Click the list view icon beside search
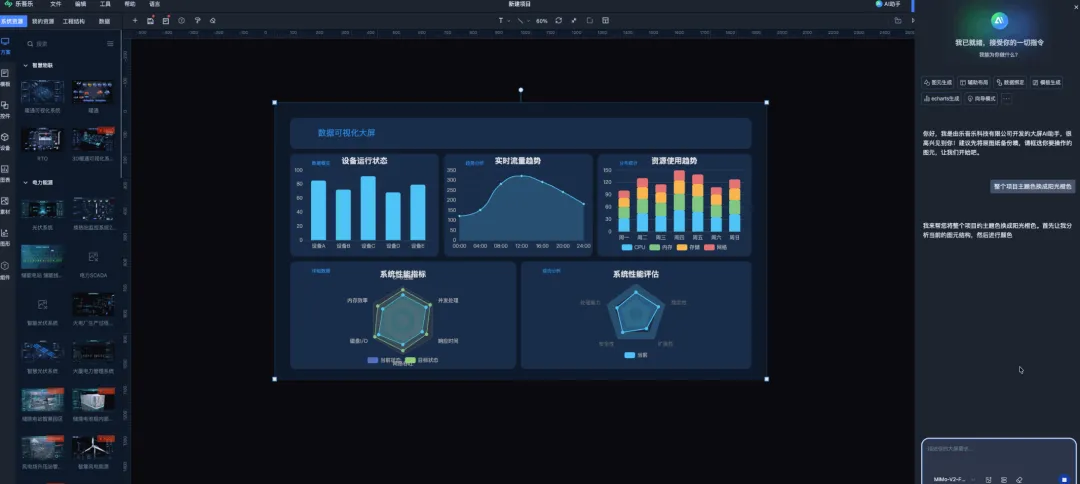1080x484 pixels. click(110, 43)
